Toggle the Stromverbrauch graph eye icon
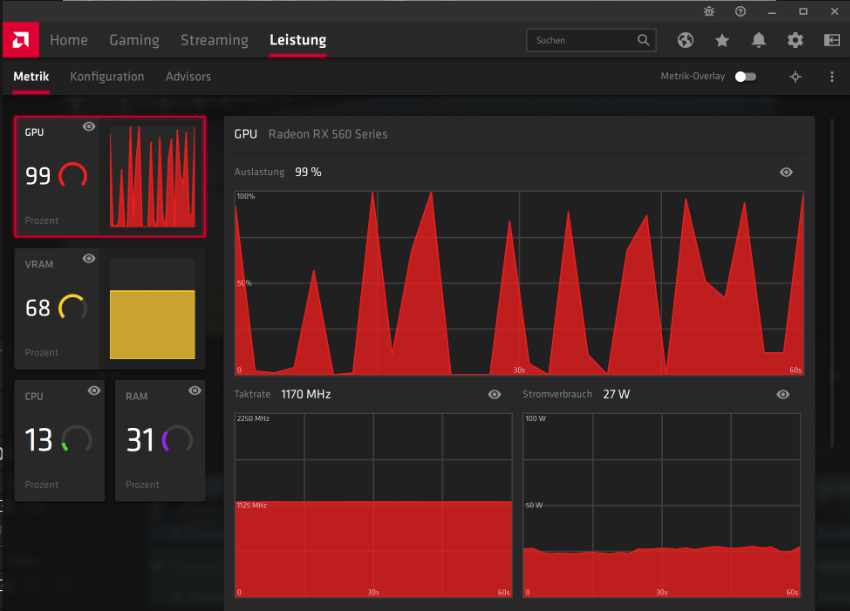The height and width of the screenshot is (611, 850). [x=783, y=395]
